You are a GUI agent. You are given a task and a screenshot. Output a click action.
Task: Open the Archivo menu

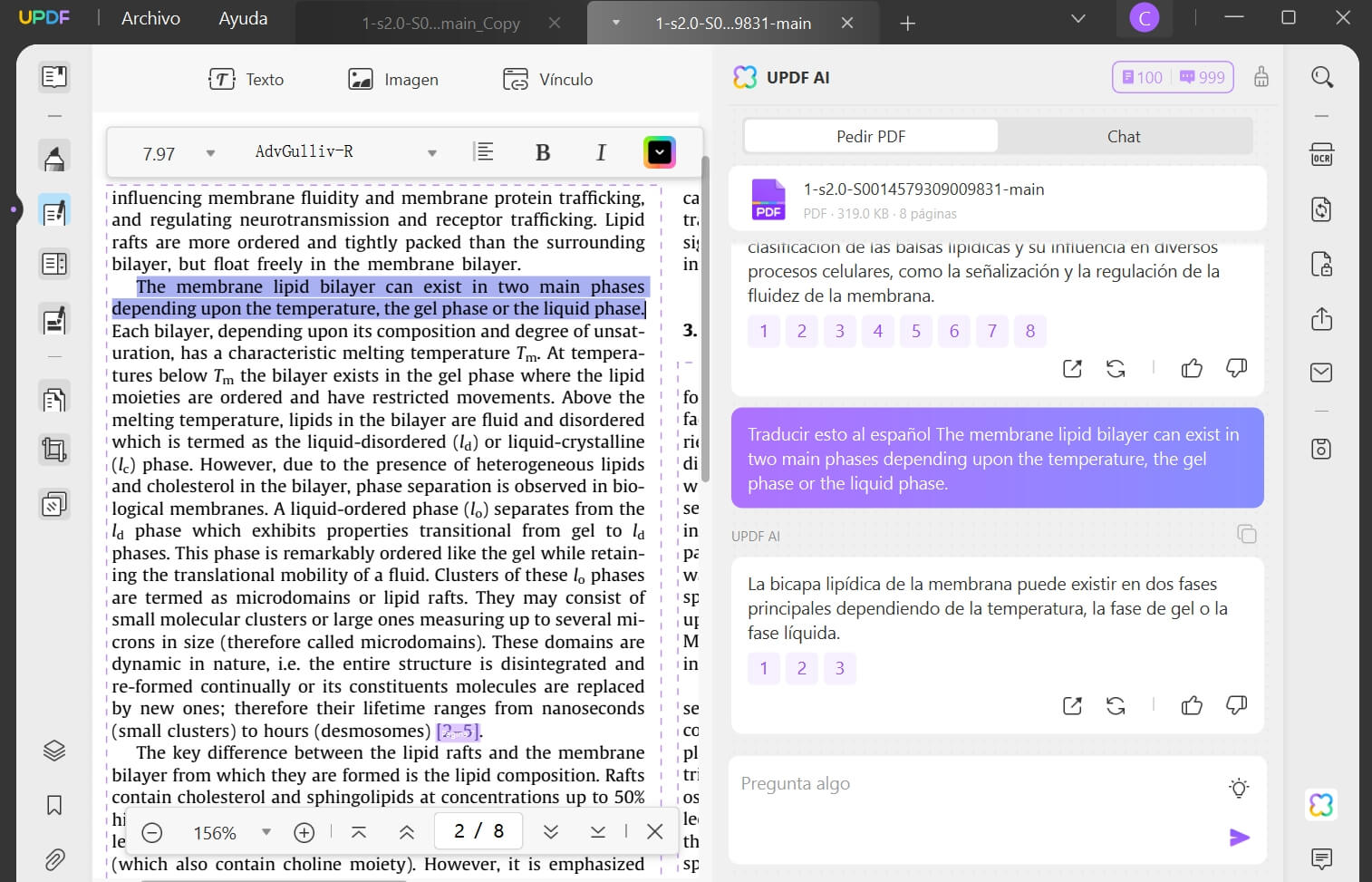(x=150, y=18)
